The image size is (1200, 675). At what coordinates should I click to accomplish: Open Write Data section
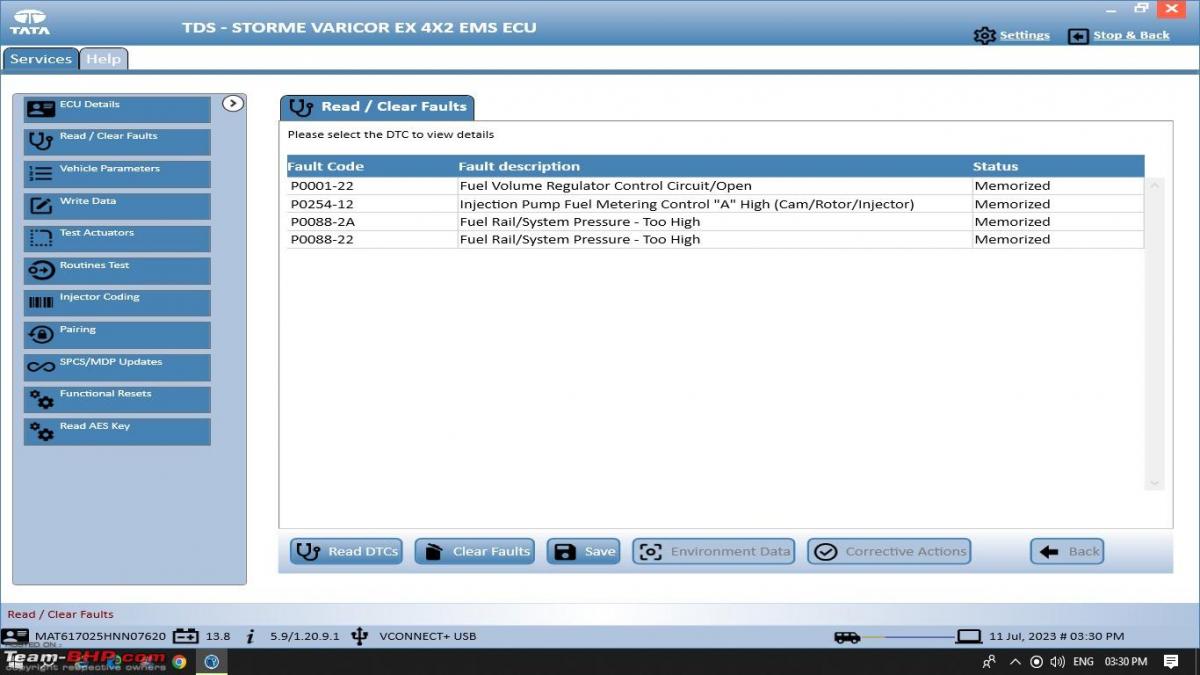[117, 206]
